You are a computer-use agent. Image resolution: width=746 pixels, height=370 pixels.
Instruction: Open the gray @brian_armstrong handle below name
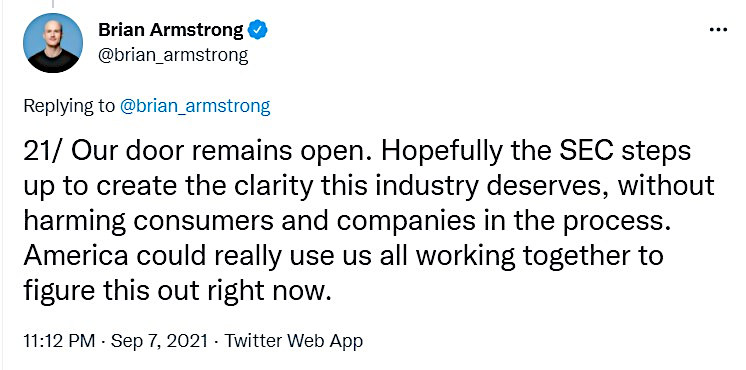[173, 56]
